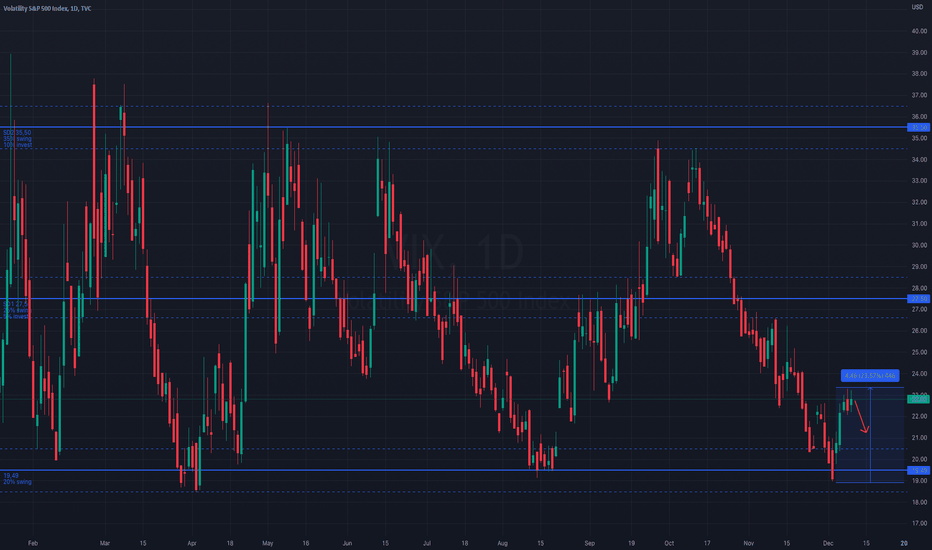Click the 39.00 price axis label
Screen dimensions: 932x550
(x=919, y=52)
